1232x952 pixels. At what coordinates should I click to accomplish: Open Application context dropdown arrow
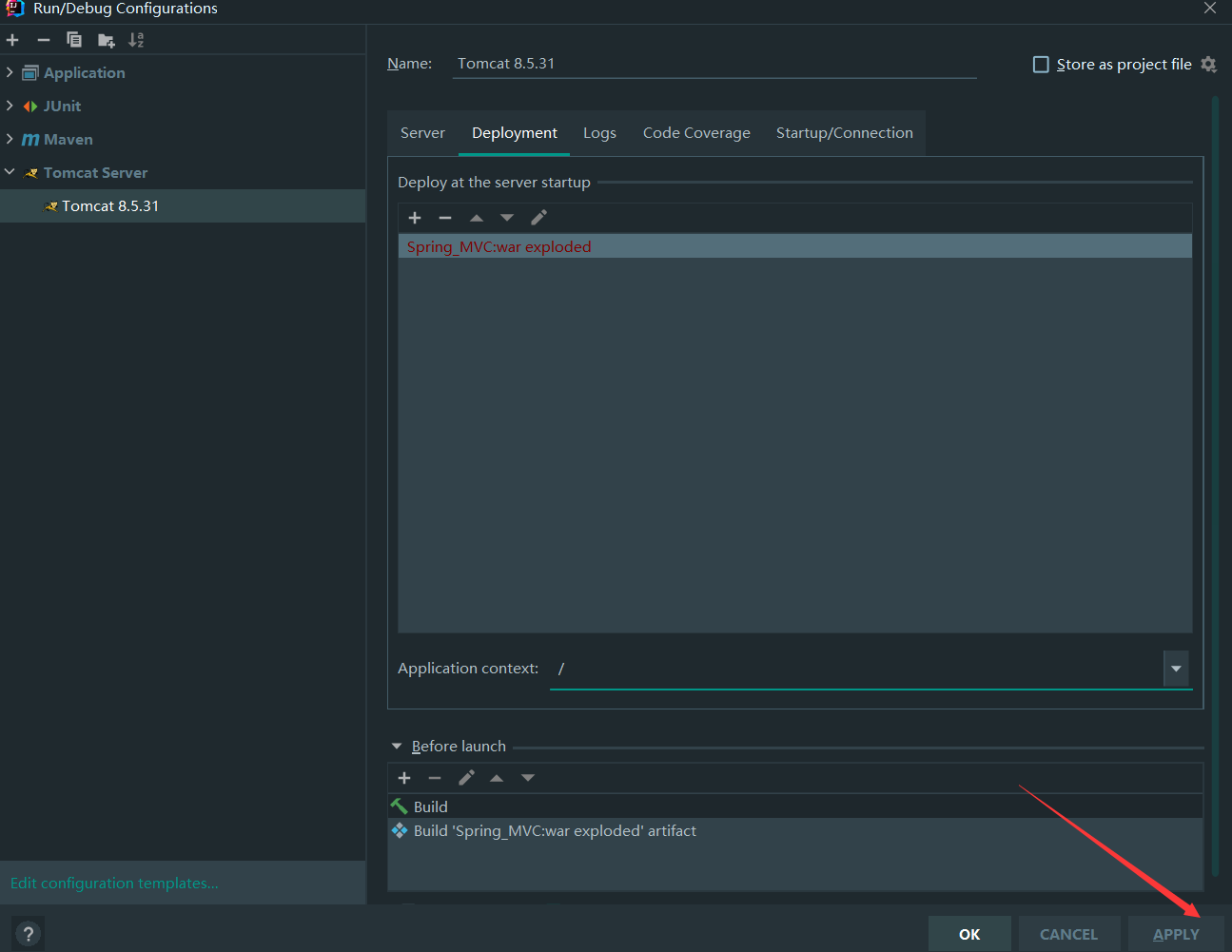coord(1177,669)
